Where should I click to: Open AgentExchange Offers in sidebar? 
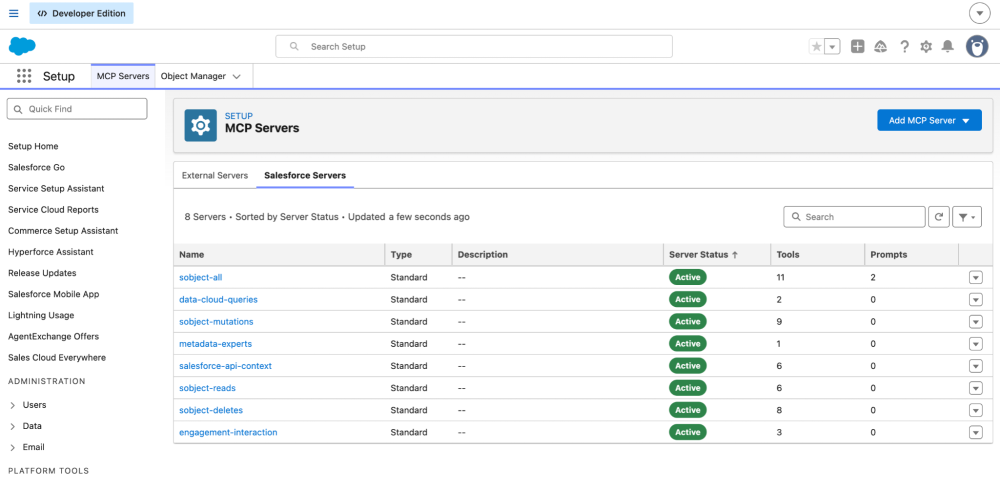point(54,336)
